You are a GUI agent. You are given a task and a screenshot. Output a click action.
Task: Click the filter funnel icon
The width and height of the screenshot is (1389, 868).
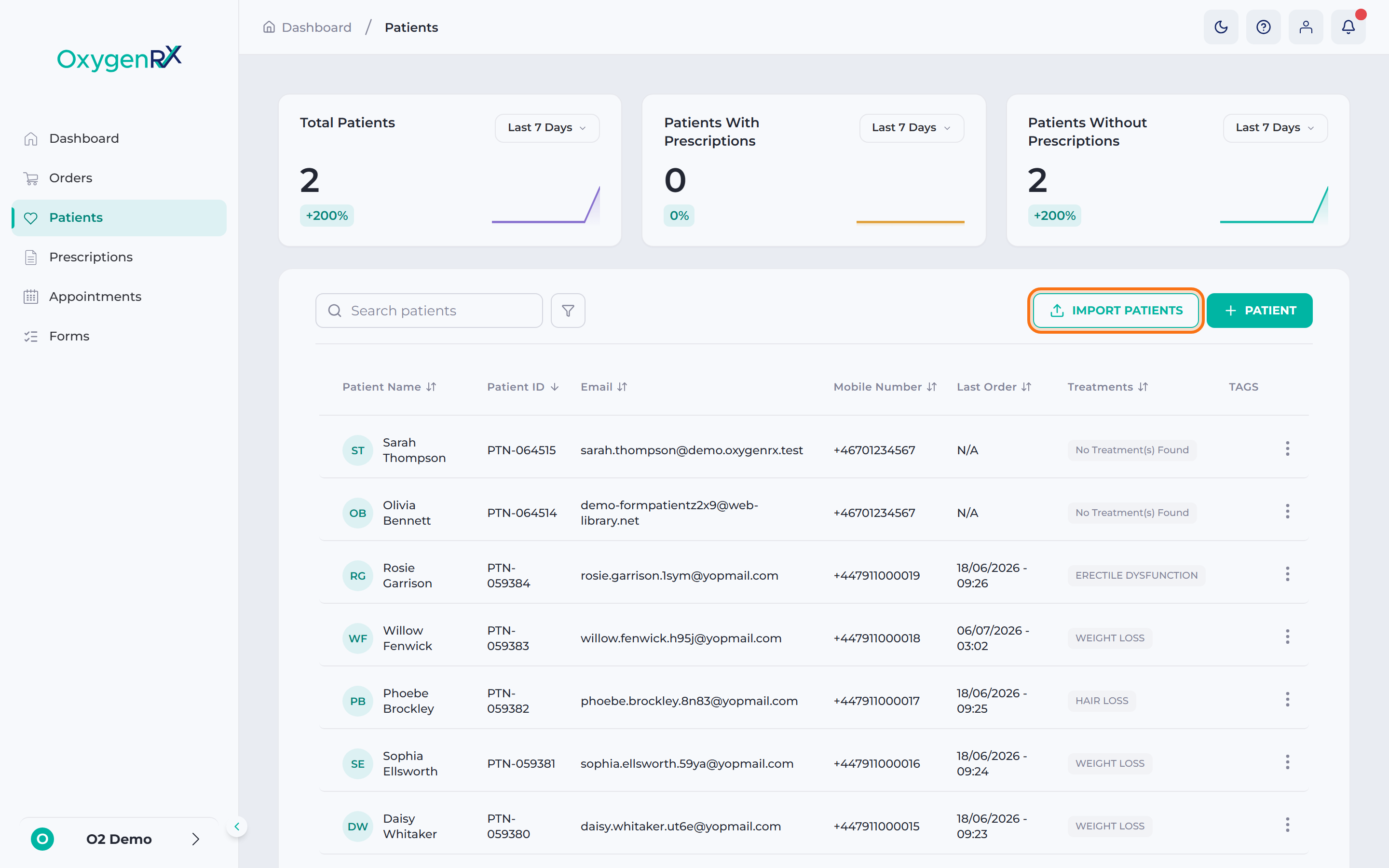pos(568,311)
